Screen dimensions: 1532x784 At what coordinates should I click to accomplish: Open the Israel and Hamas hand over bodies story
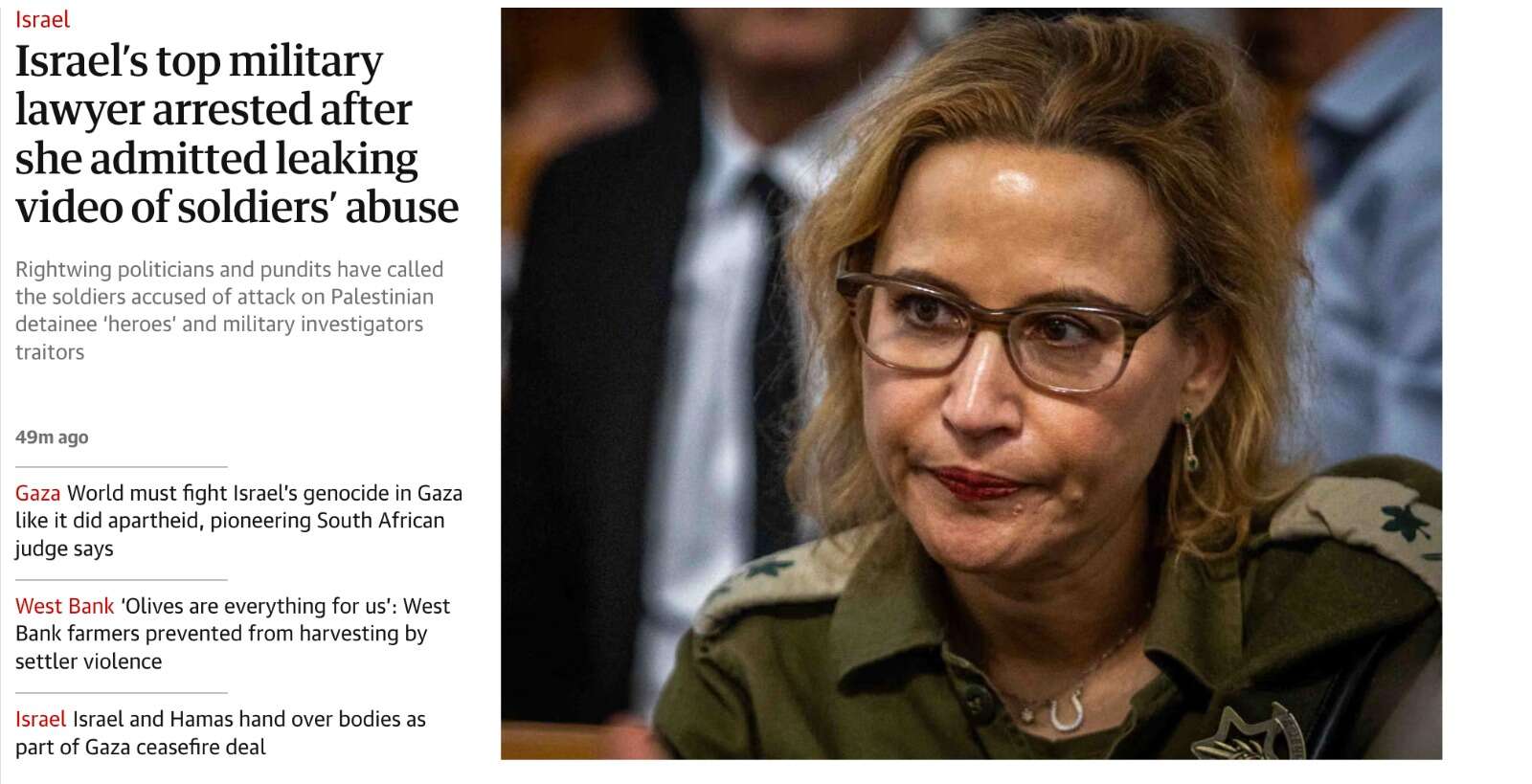(220, 733)
